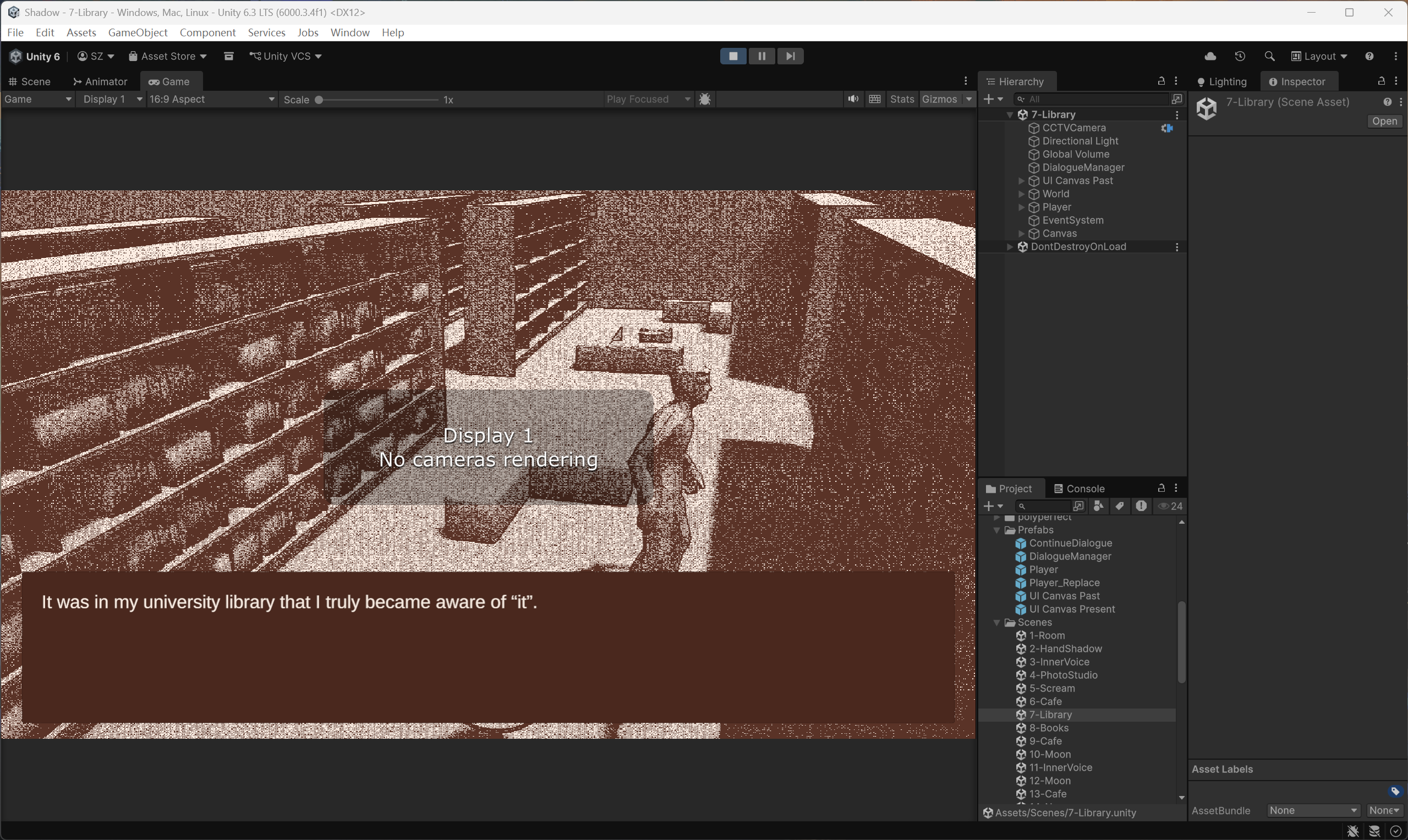Screen dimensions: 1408x840
Task: Click the Frame Debugger bug icon
Action: click(705, 99)
